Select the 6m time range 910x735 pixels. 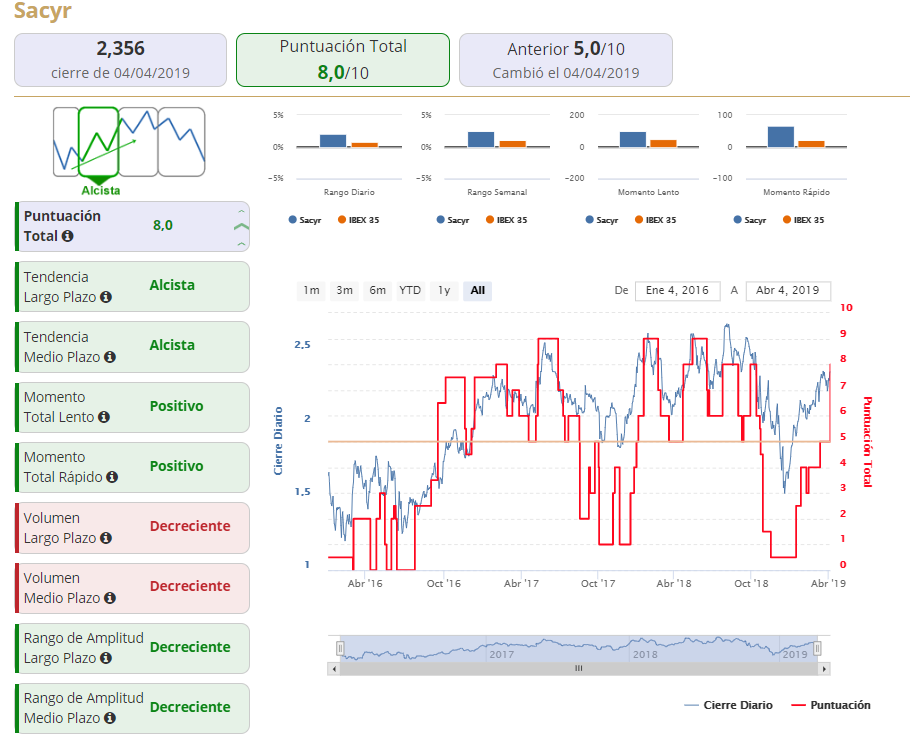click(x=378, y=290)
